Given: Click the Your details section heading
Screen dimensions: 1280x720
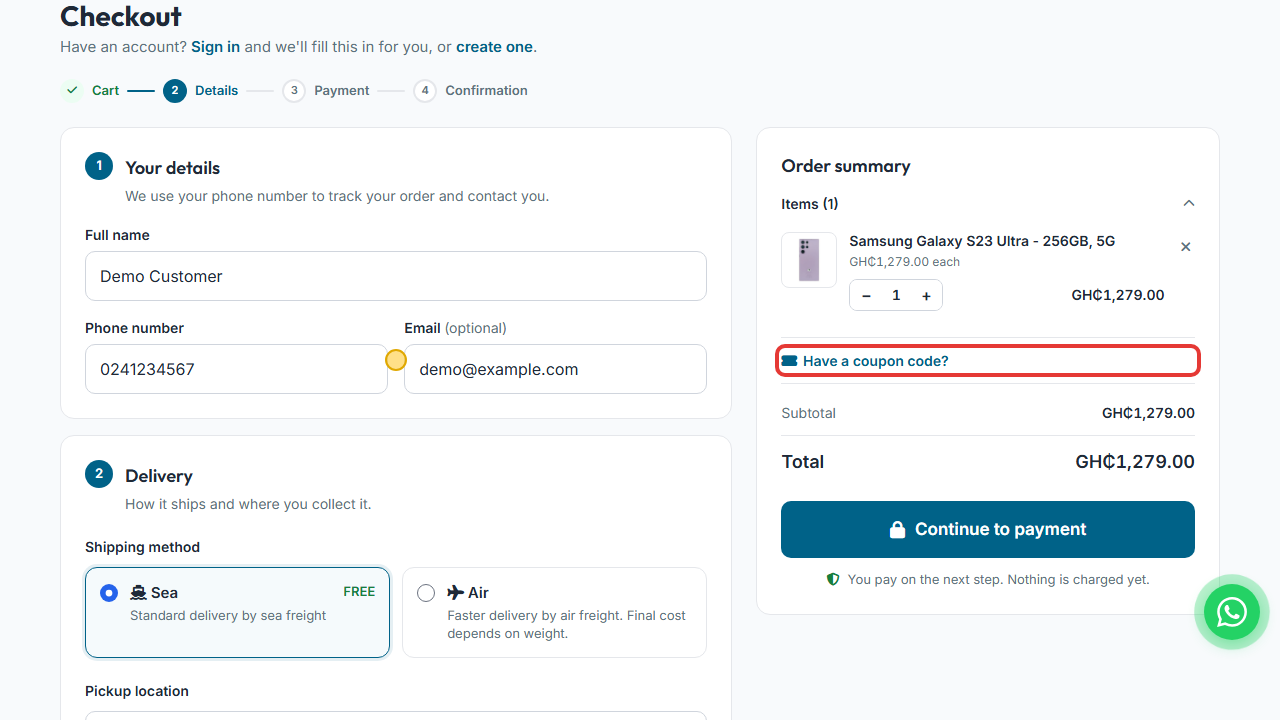Looking at the screenshot, I should pyautogui.click(x=172, y=168).
